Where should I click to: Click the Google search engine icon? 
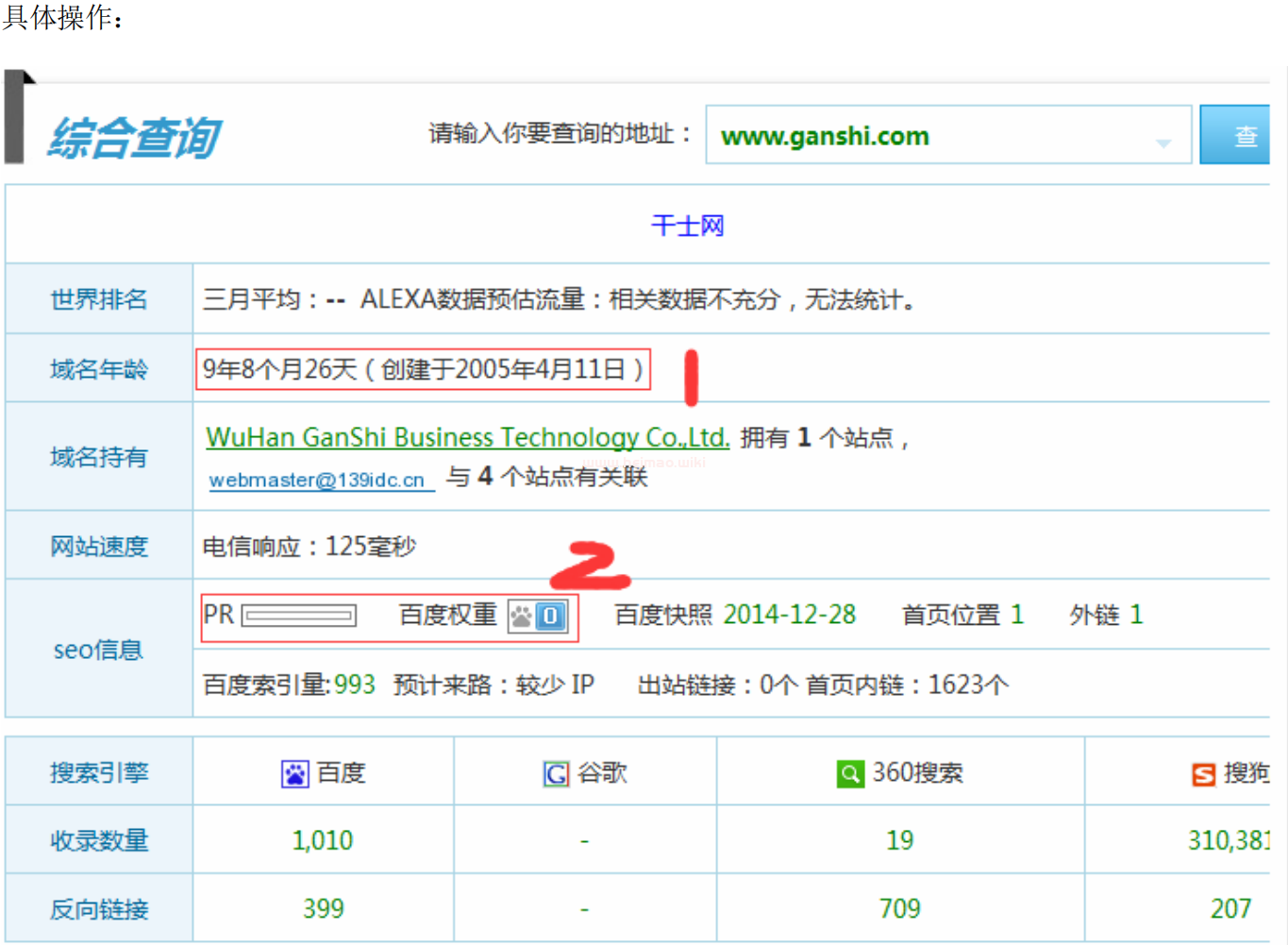click(556, 774)
